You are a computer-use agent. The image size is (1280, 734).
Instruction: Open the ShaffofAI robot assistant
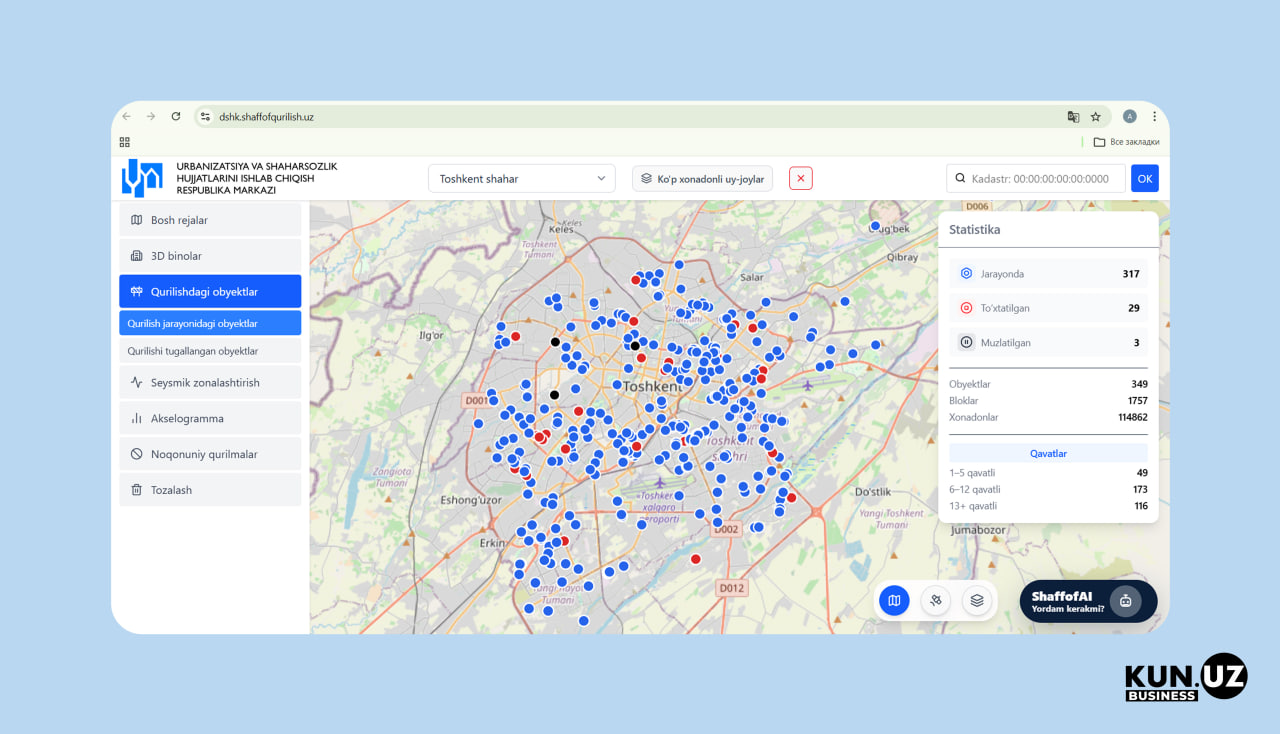point(1125,601)
